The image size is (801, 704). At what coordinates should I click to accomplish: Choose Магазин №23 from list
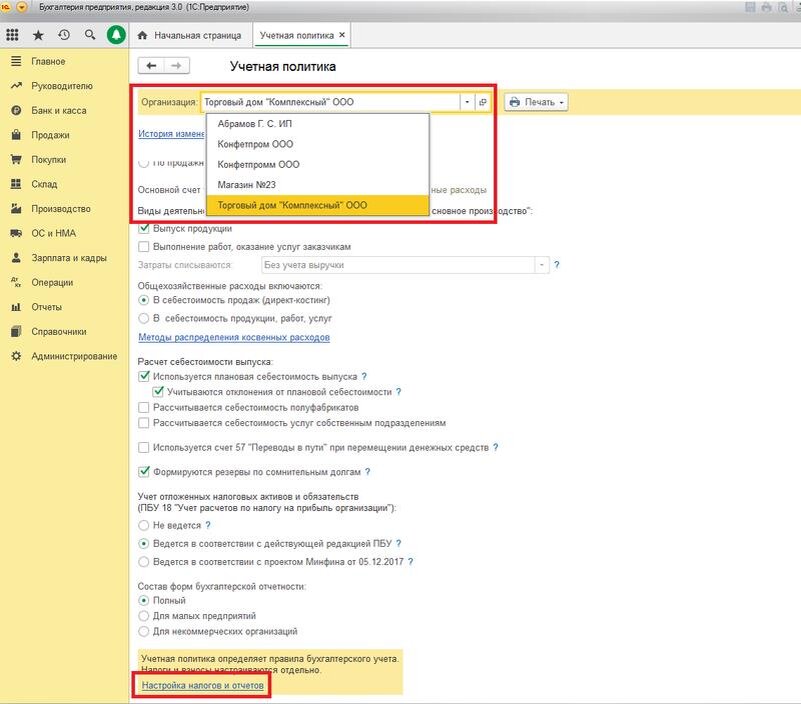point(317,184)
